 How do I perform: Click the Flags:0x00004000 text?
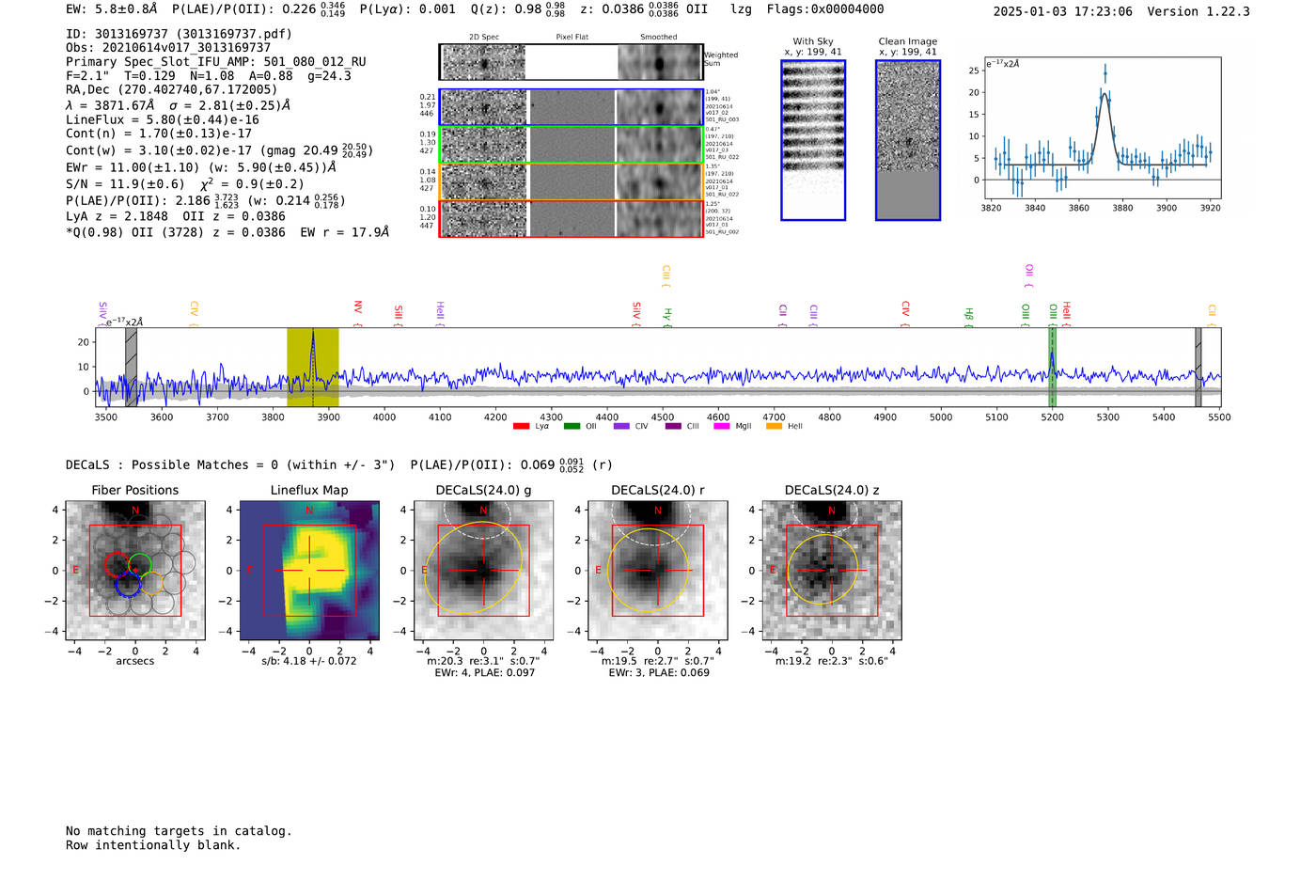tap(825, 9)
